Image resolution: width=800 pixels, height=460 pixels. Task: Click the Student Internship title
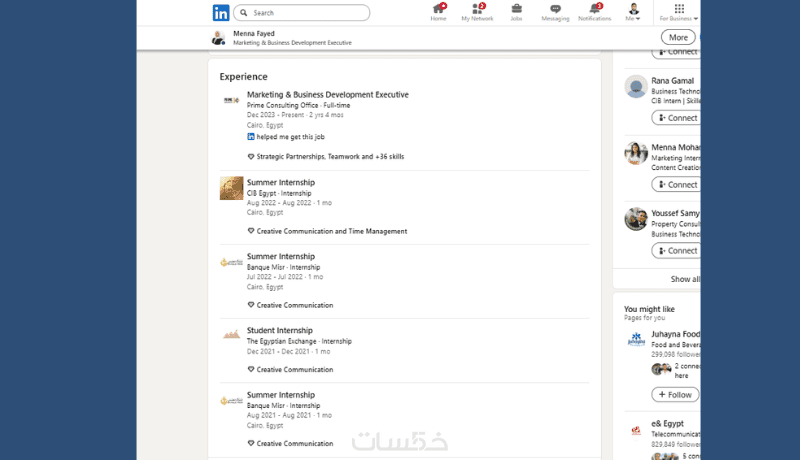click(280, 330)
